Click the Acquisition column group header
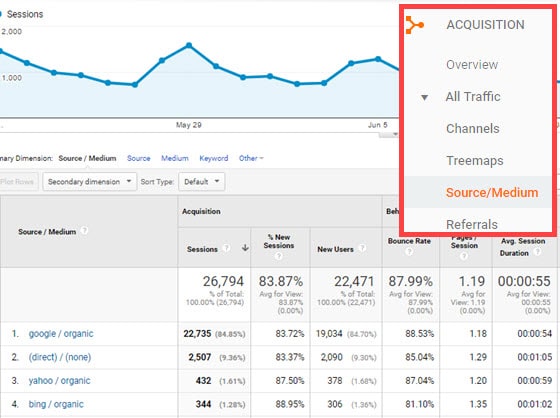Viewport: 560px width, 418px height. [201, 211]
